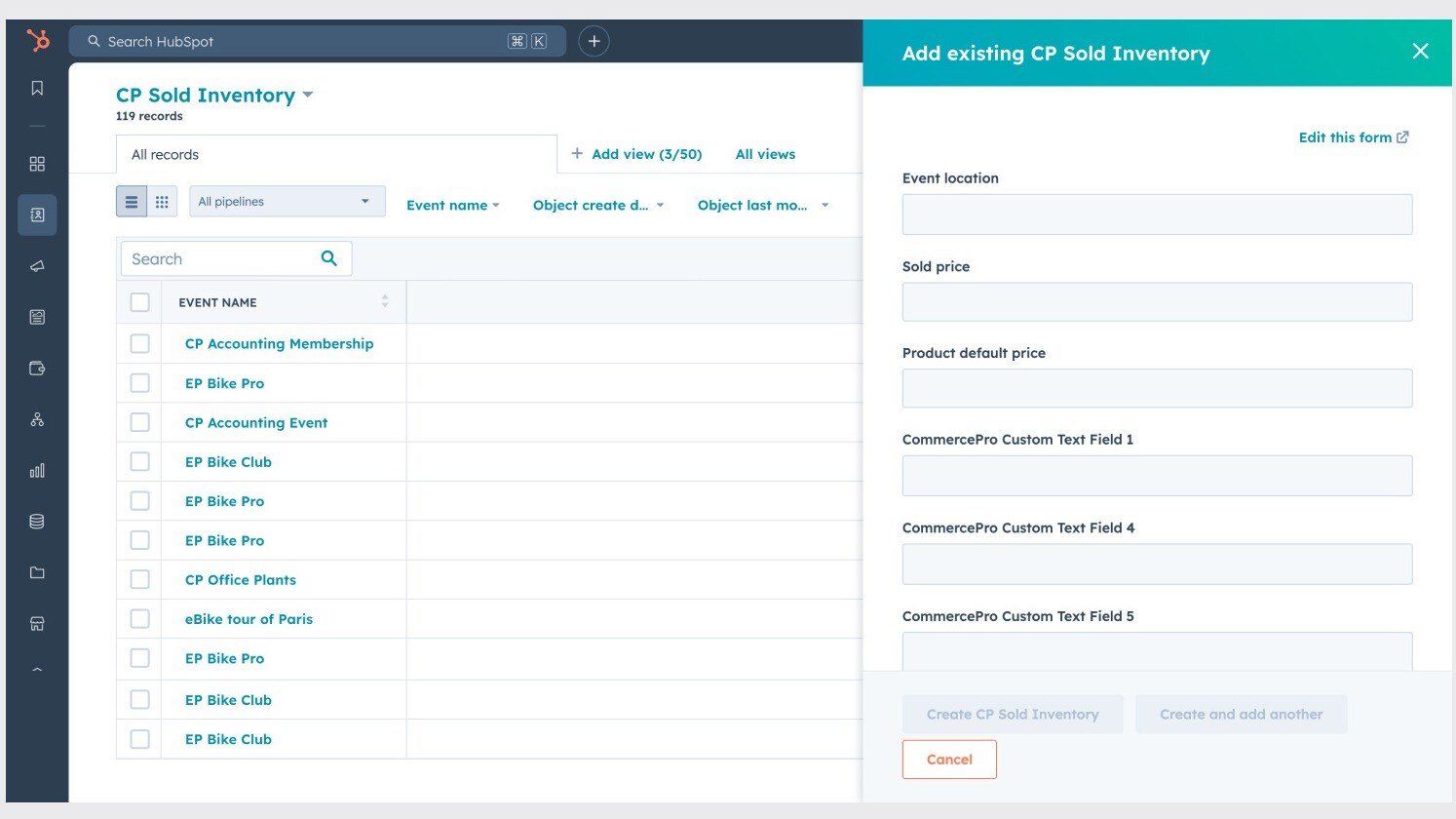Open the reporting bar chart icon
Image resolution: width=1456 pixels, height=819 pixels.
click(x=37, y=471)
